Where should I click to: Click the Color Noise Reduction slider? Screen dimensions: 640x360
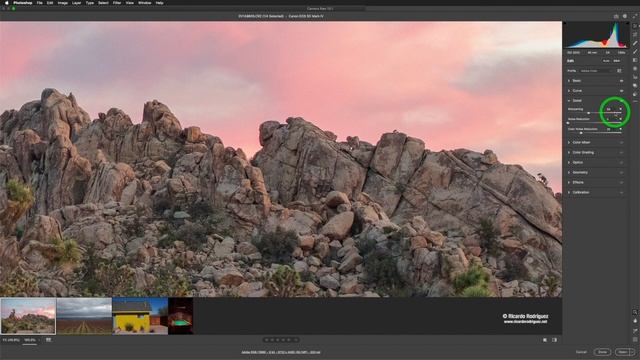[x=595, y=133]
